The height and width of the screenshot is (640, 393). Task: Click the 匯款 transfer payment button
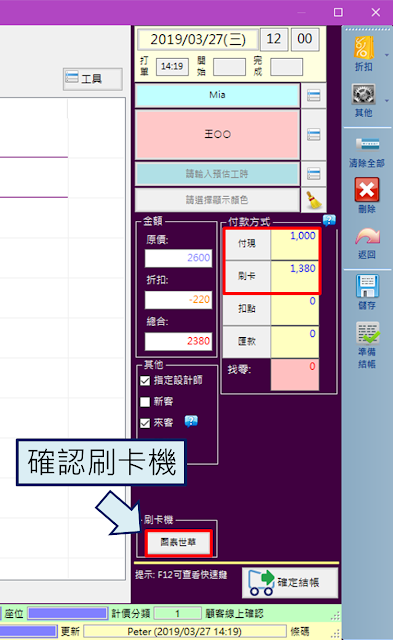coord(247,342)
